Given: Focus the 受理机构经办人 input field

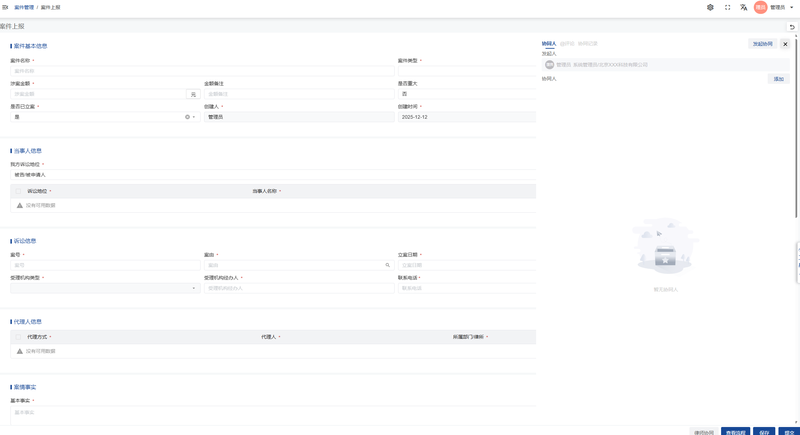Looking at the screenshot, I should 299,289.
